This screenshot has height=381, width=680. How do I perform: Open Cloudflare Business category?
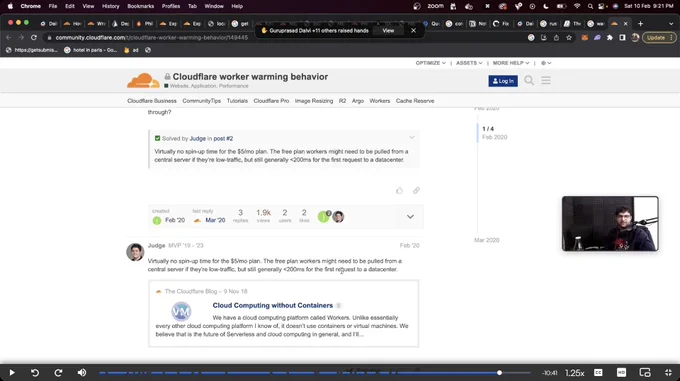[x=152, y=101]
